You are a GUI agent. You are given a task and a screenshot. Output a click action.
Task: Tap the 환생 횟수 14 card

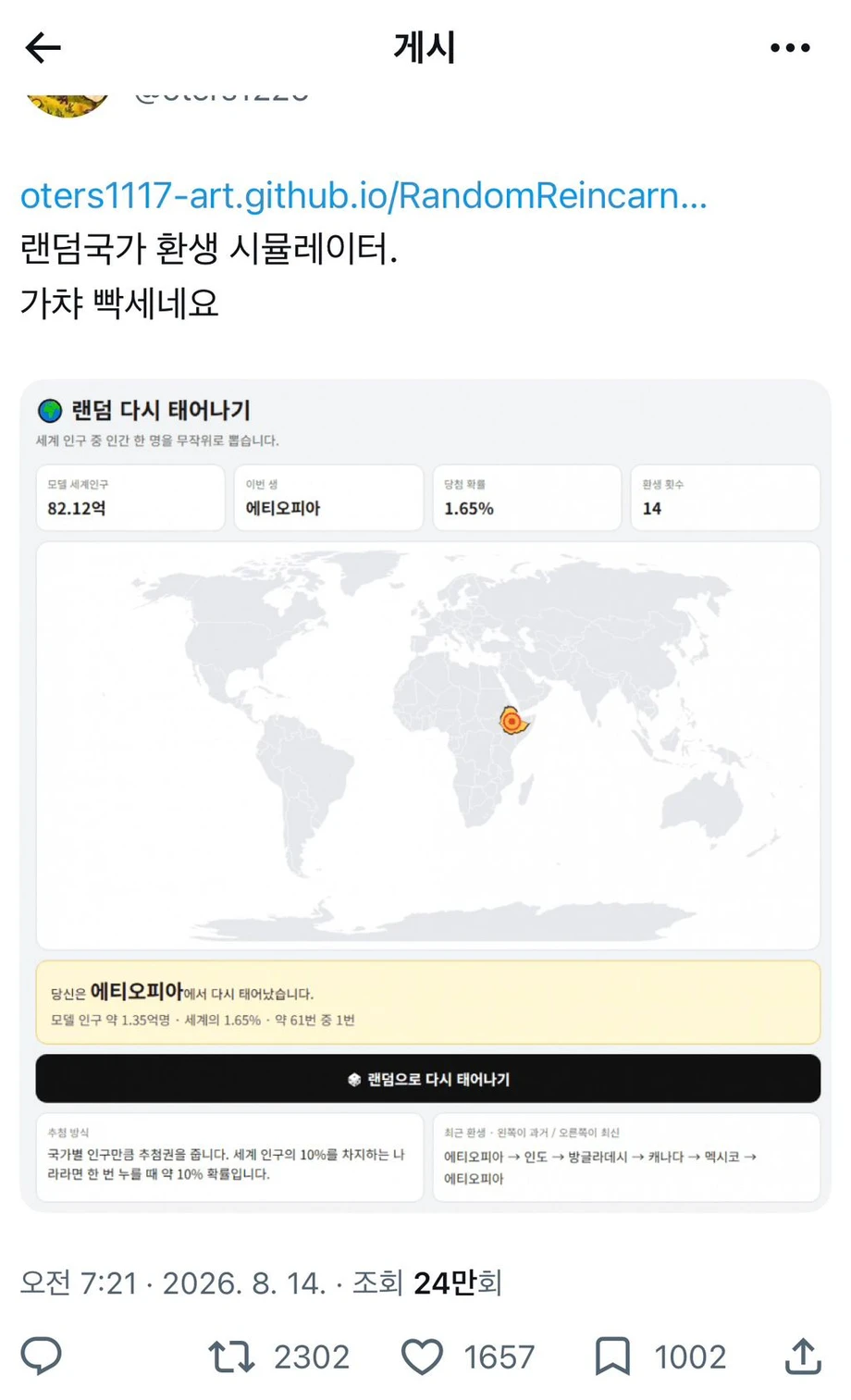725,498
